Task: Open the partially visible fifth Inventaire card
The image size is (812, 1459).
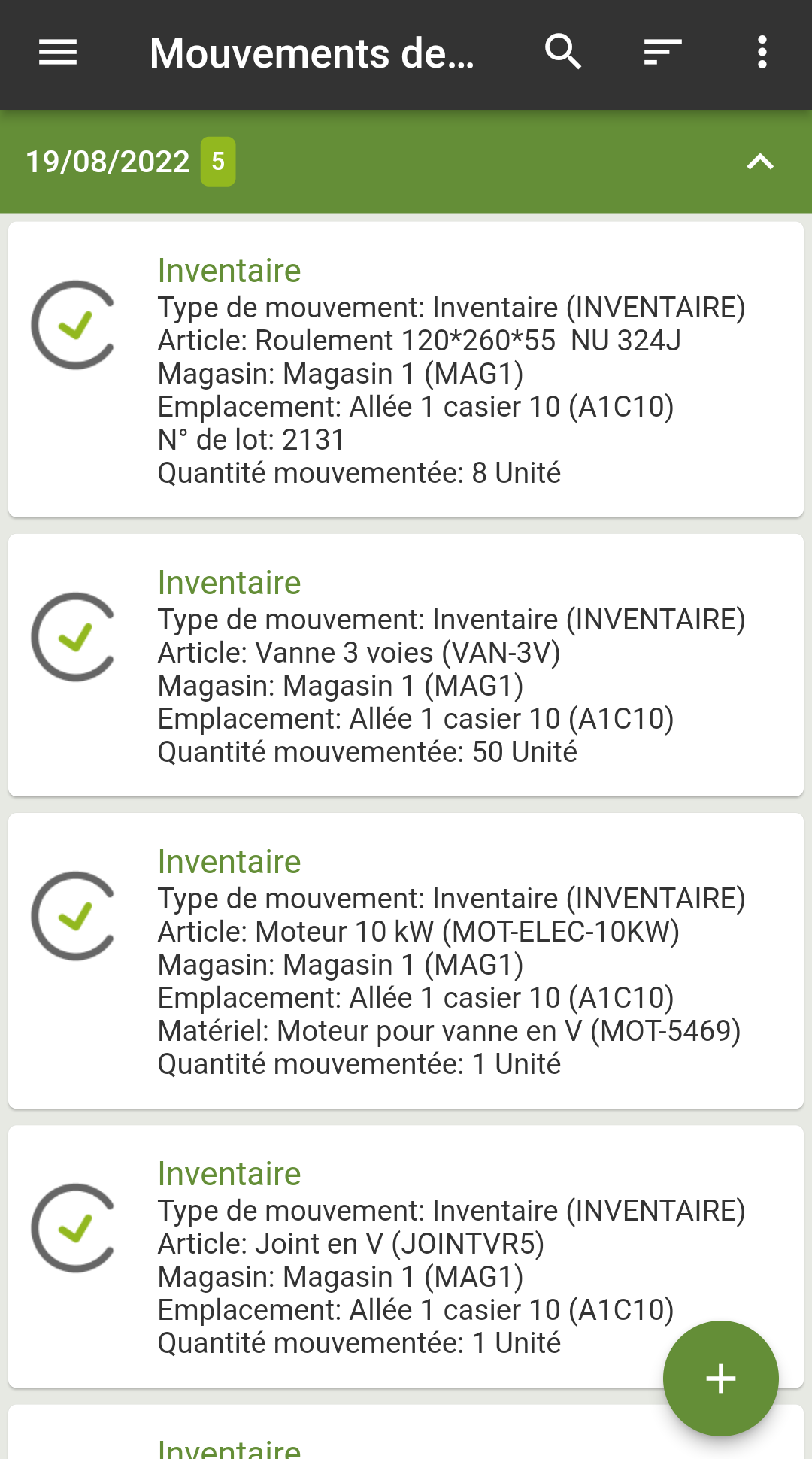Action: [x=406, y=1432]
